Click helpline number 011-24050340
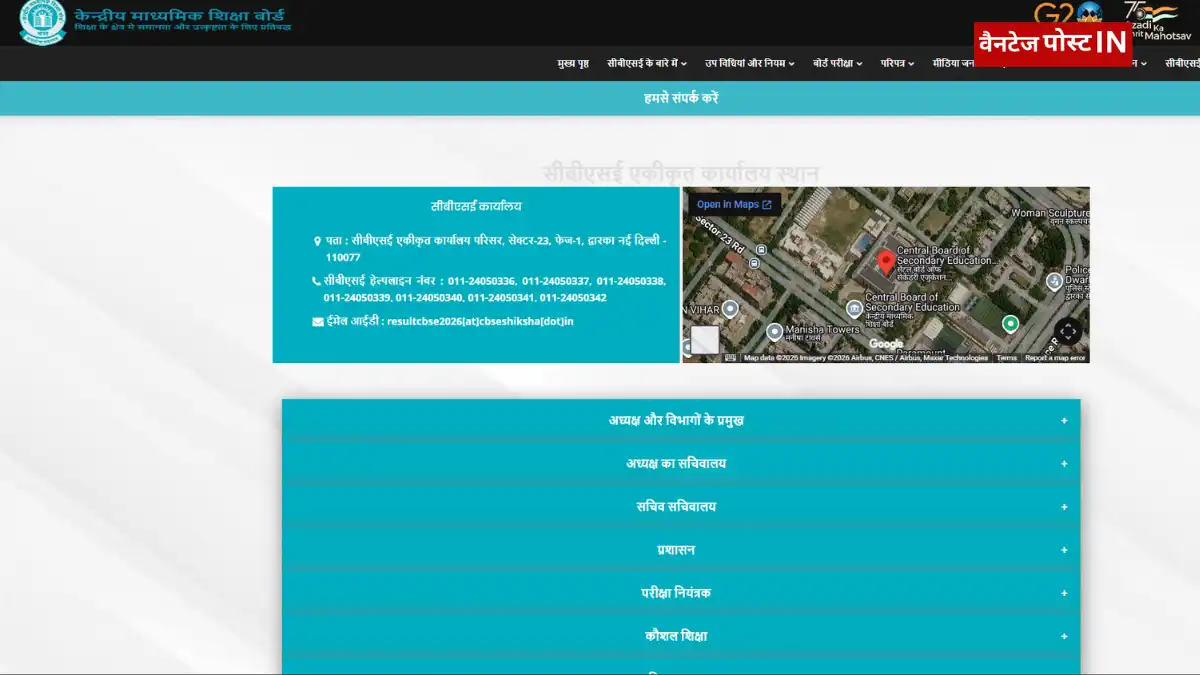The image size is (1200, 675). click(x=429, y=298)
